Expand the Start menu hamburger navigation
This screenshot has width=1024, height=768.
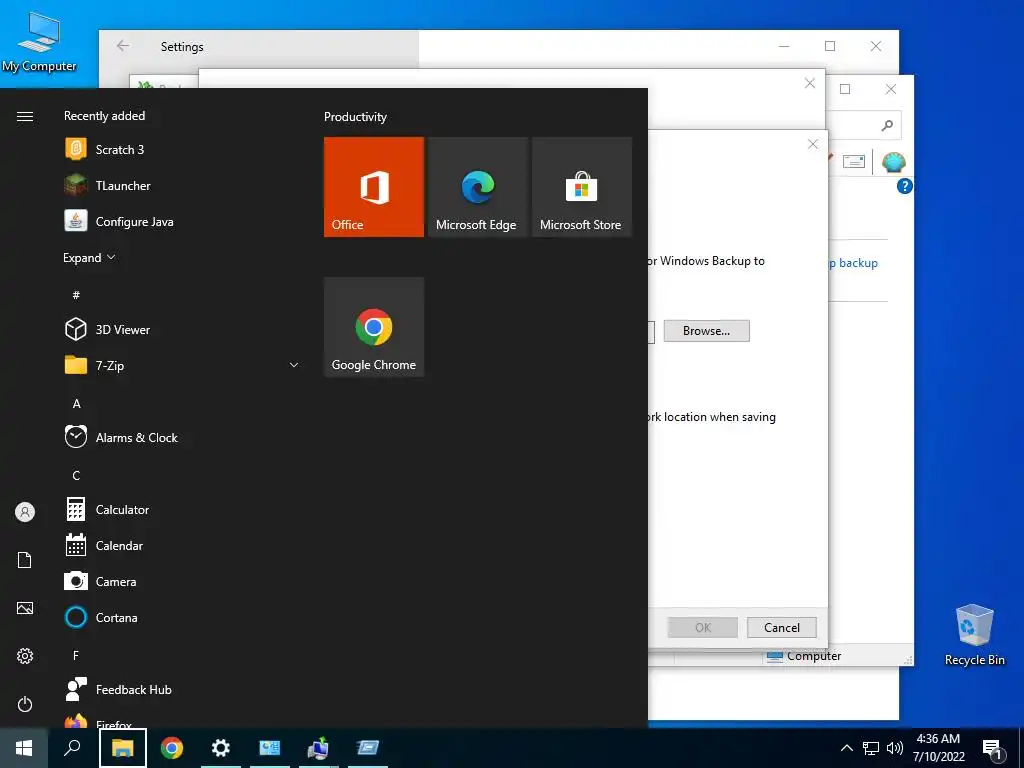25,116
